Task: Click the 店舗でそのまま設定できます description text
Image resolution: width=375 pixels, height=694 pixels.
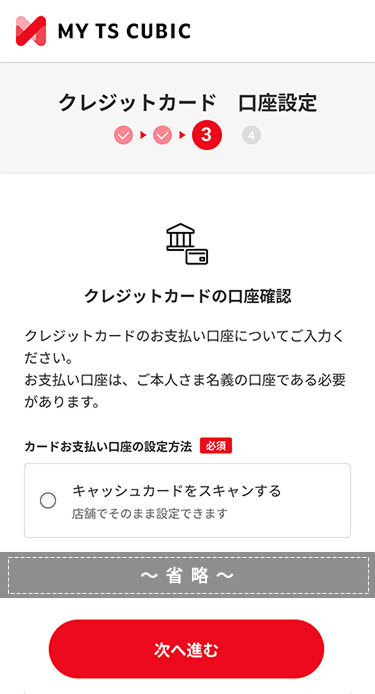Action: (x=150, y=514)
